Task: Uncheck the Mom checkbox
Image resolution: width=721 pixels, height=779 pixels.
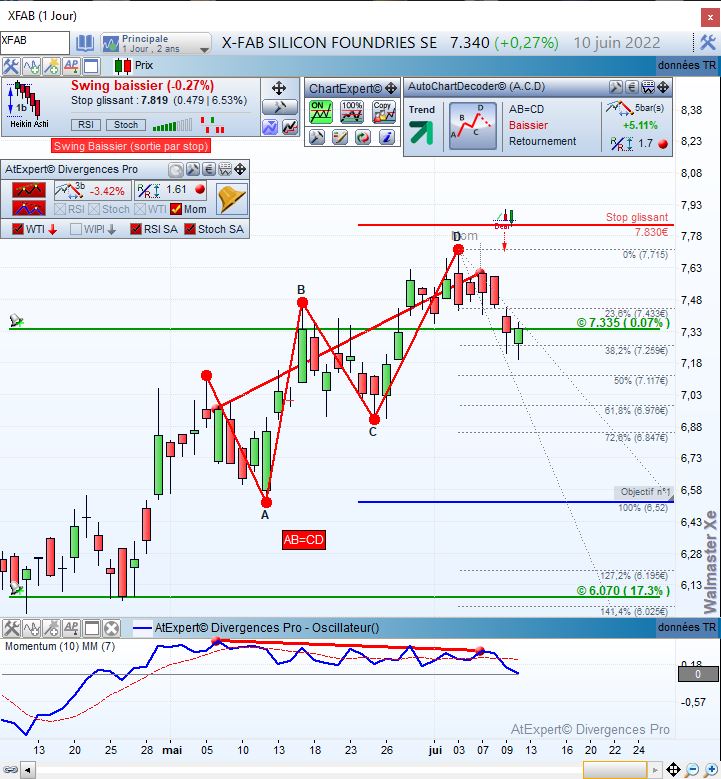Action: coord(176,209)
